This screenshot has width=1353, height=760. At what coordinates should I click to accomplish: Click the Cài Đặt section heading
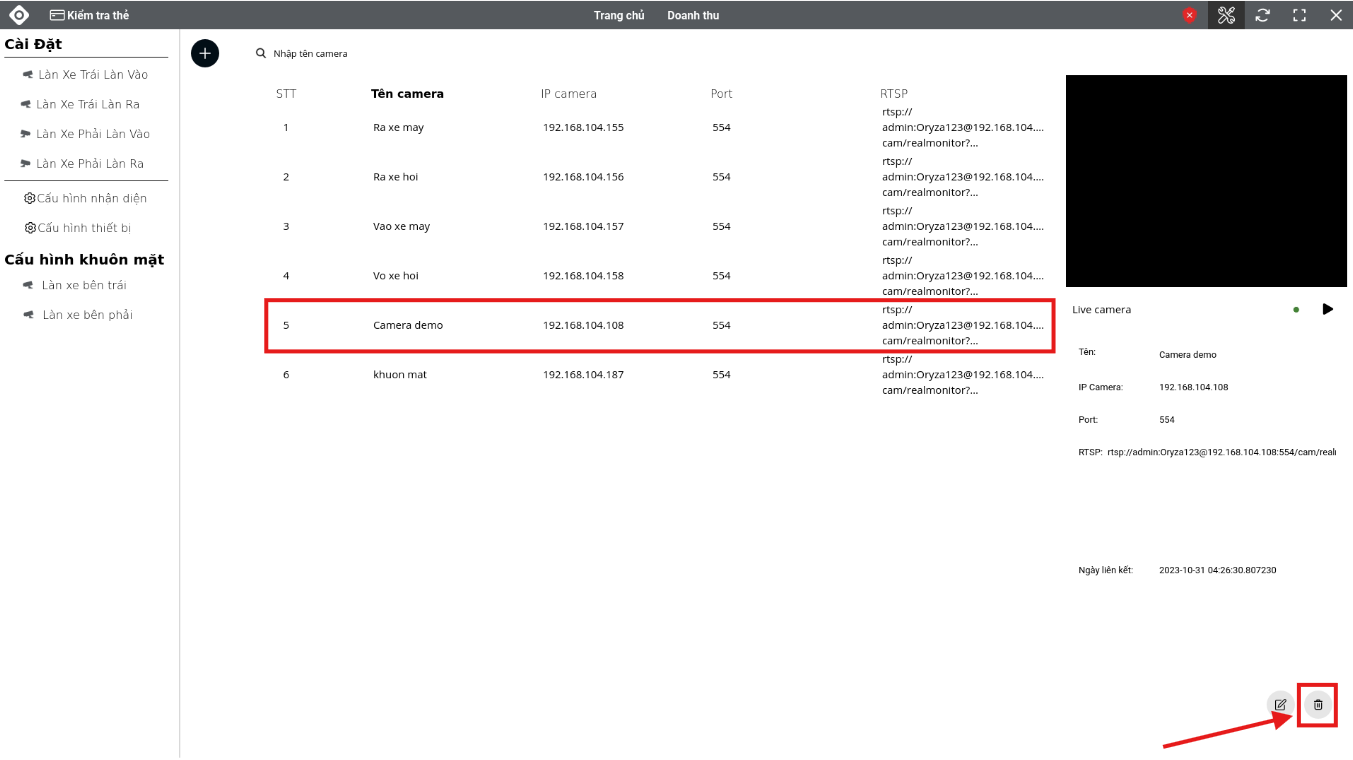click(33, 44)
